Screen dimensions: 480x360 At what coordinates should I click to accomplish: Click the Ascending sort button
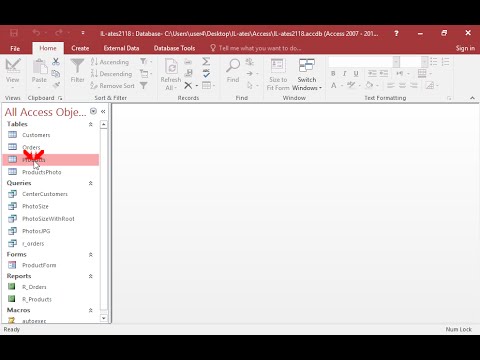pos(110,62)
